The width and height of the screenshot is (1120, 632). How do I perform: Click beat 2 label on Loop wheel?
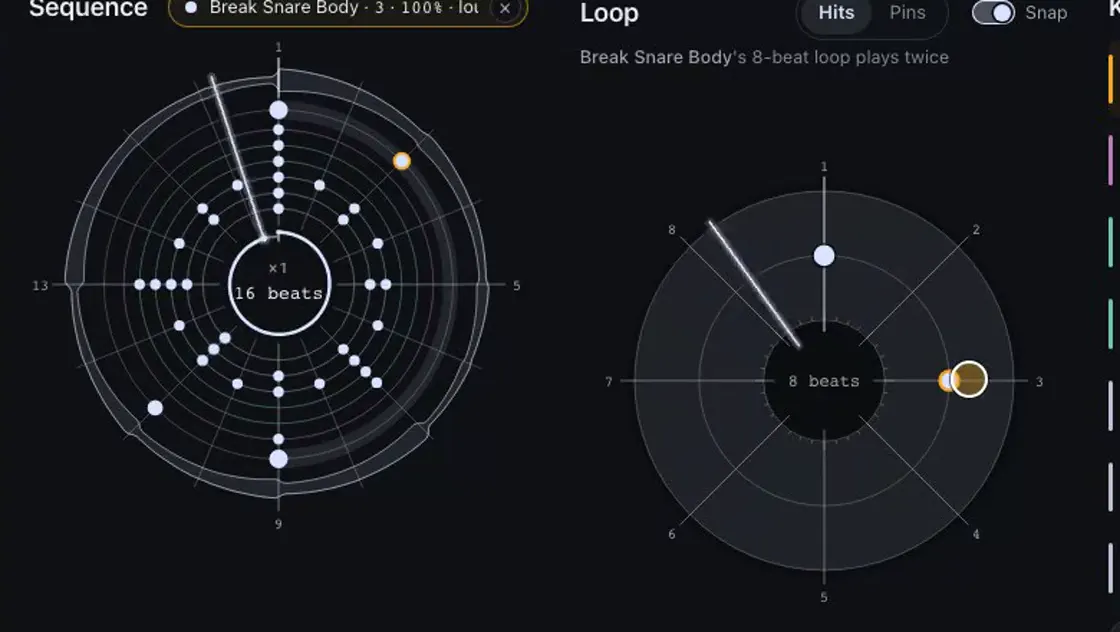pos(976,230)
